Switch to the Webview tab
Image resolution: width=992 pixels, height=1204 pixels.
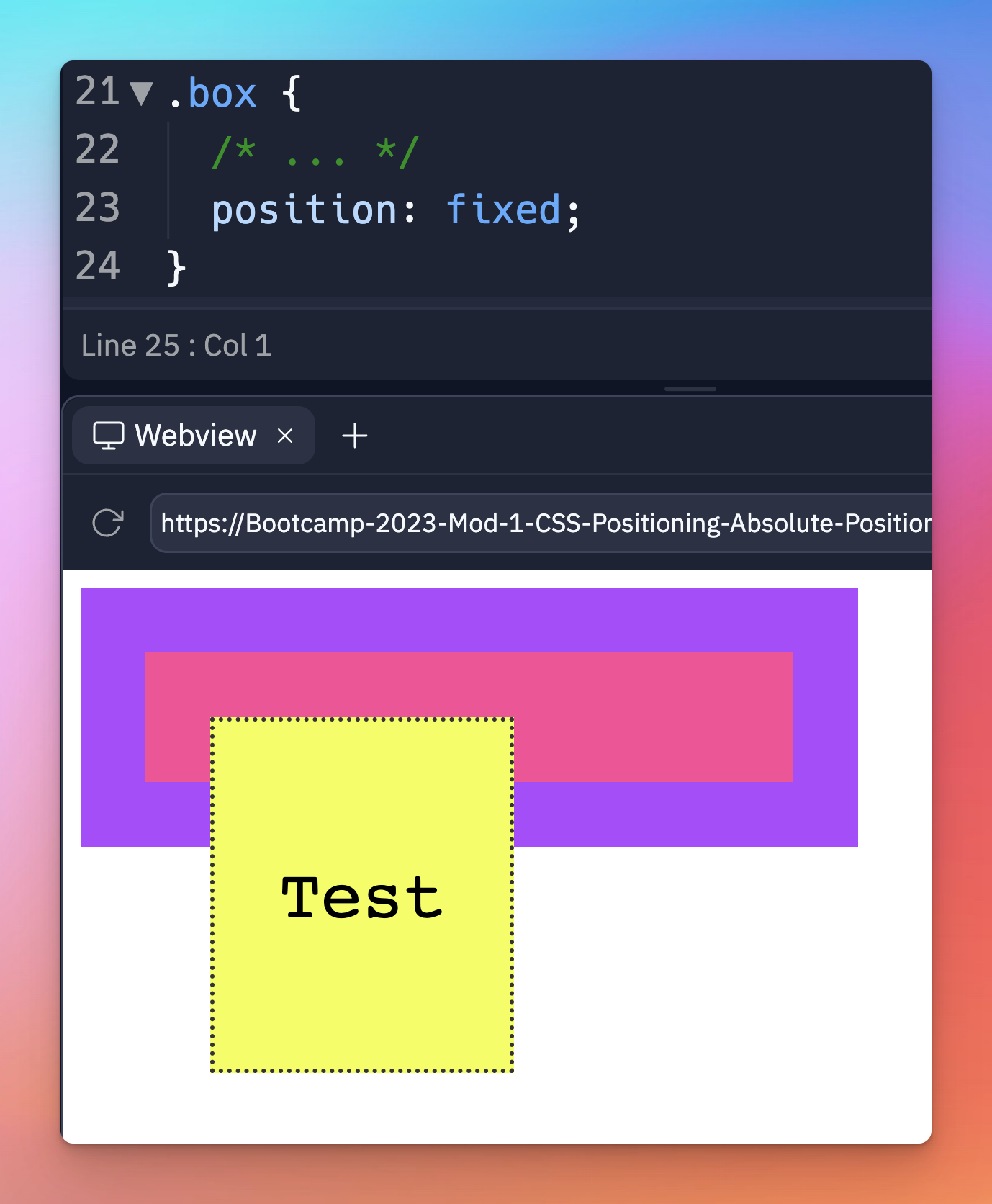195,436
